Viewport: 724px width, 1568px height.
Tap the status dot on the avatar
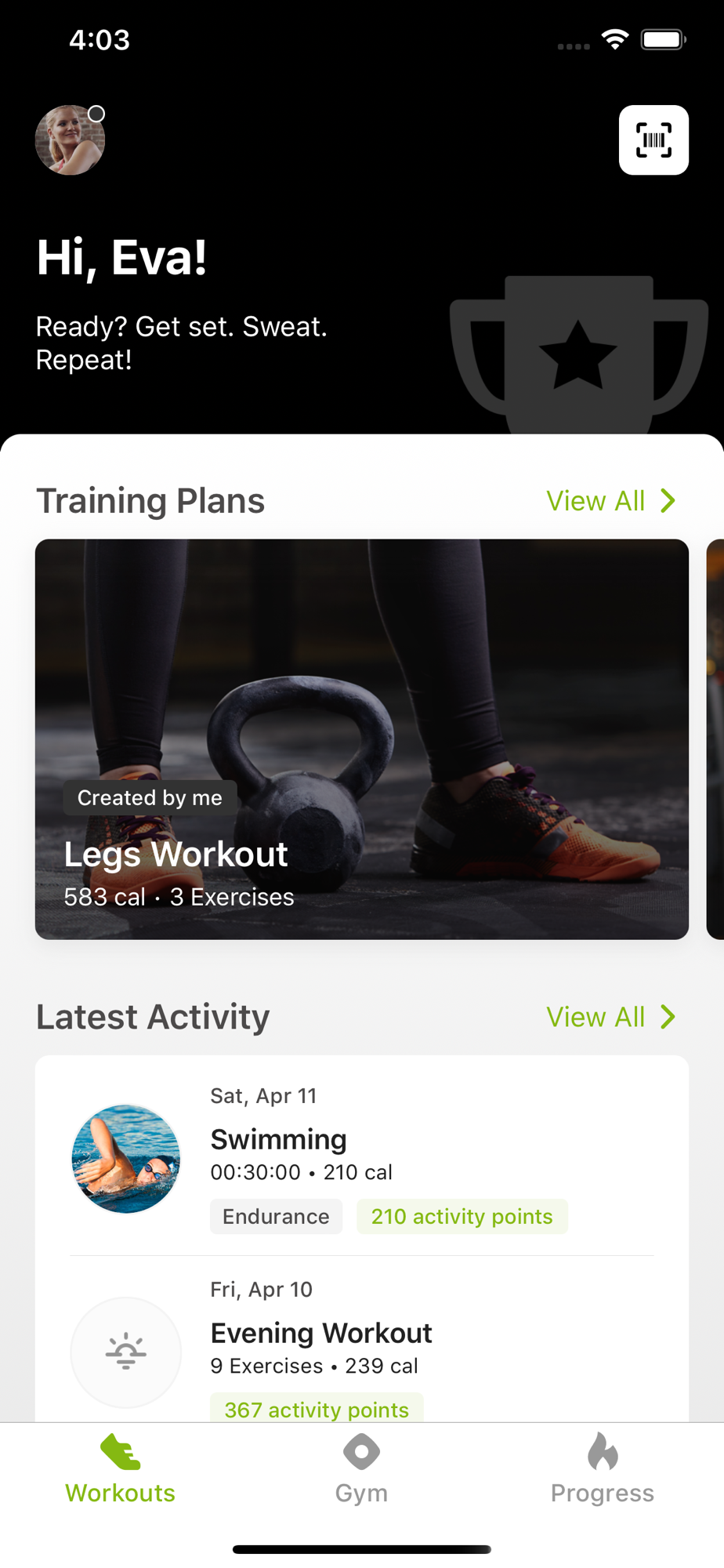[x=96, y=114]
